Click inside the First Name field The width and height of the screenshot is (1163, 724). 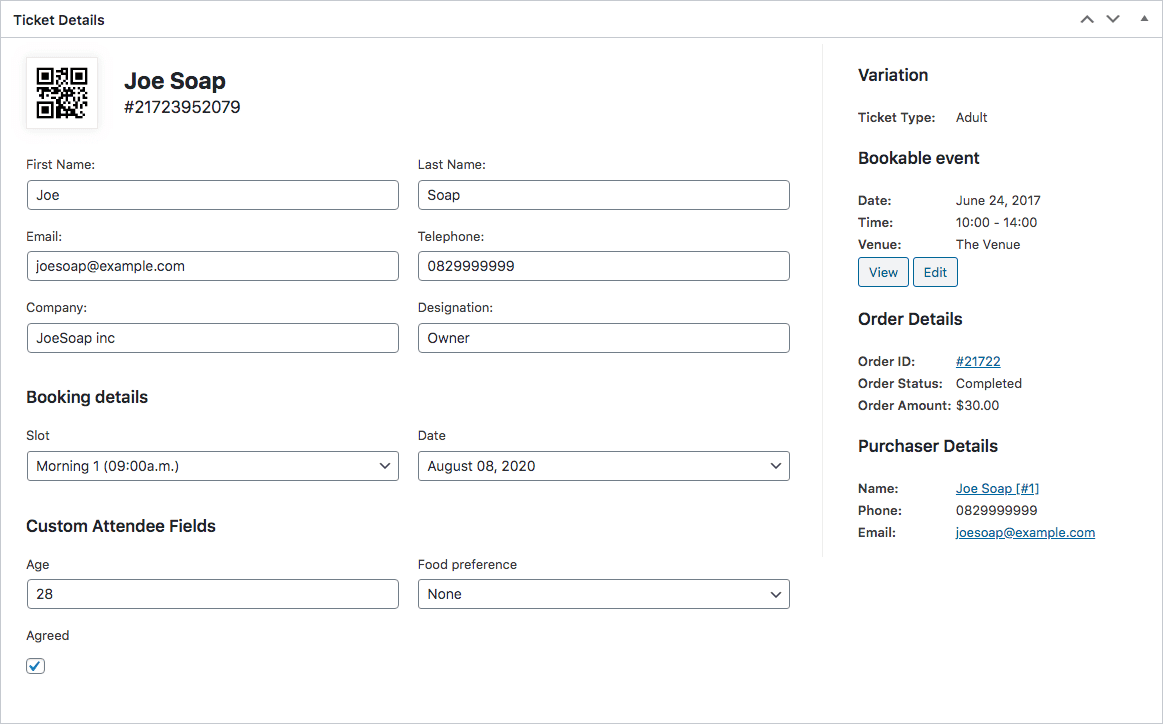coord(212,195)
